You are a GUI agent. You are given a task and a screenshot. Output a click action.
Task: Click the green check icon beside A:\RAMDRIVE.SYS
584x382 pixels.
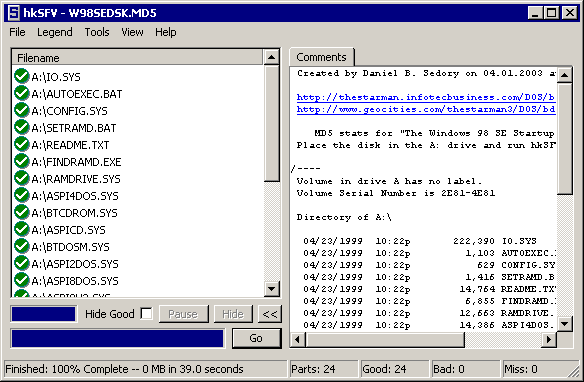pos(22,178)
